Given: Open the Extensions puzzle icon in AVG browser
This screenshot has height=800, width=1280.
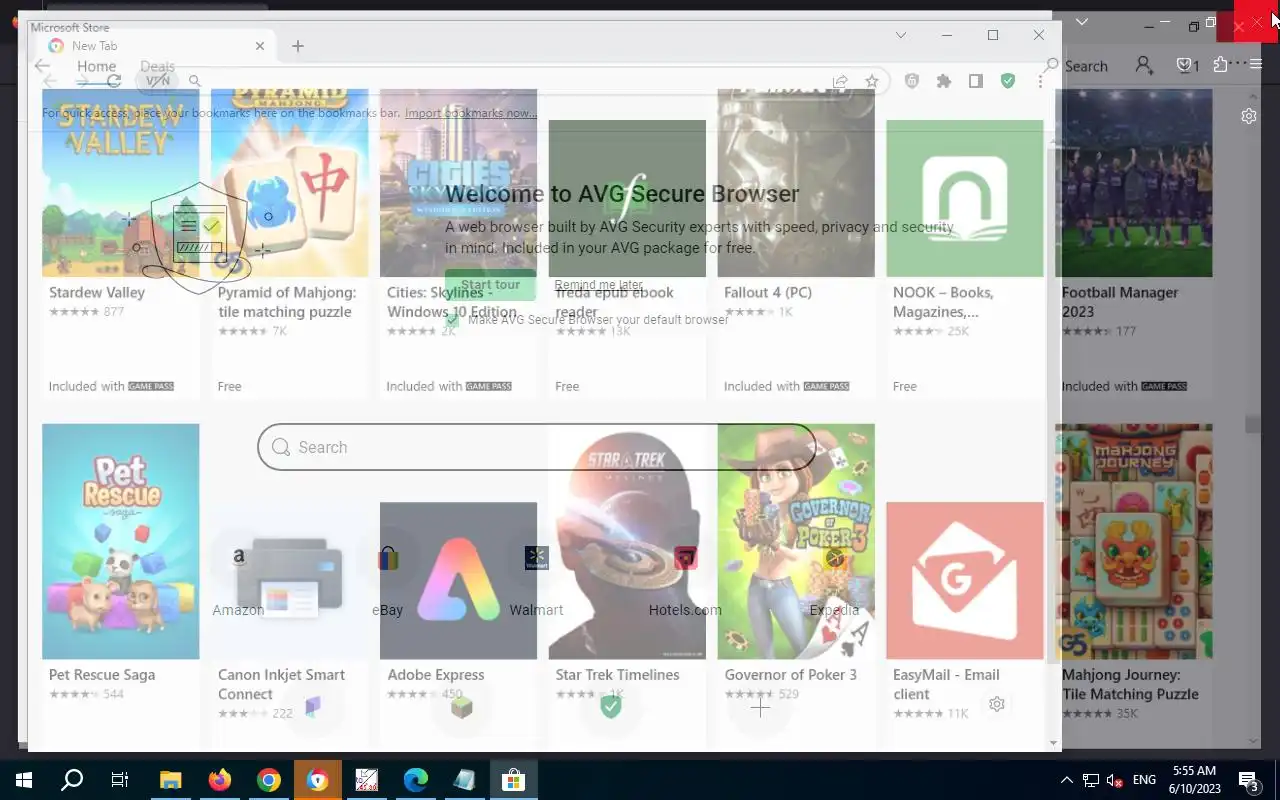Looking at the screenshot, I should 943,81.
